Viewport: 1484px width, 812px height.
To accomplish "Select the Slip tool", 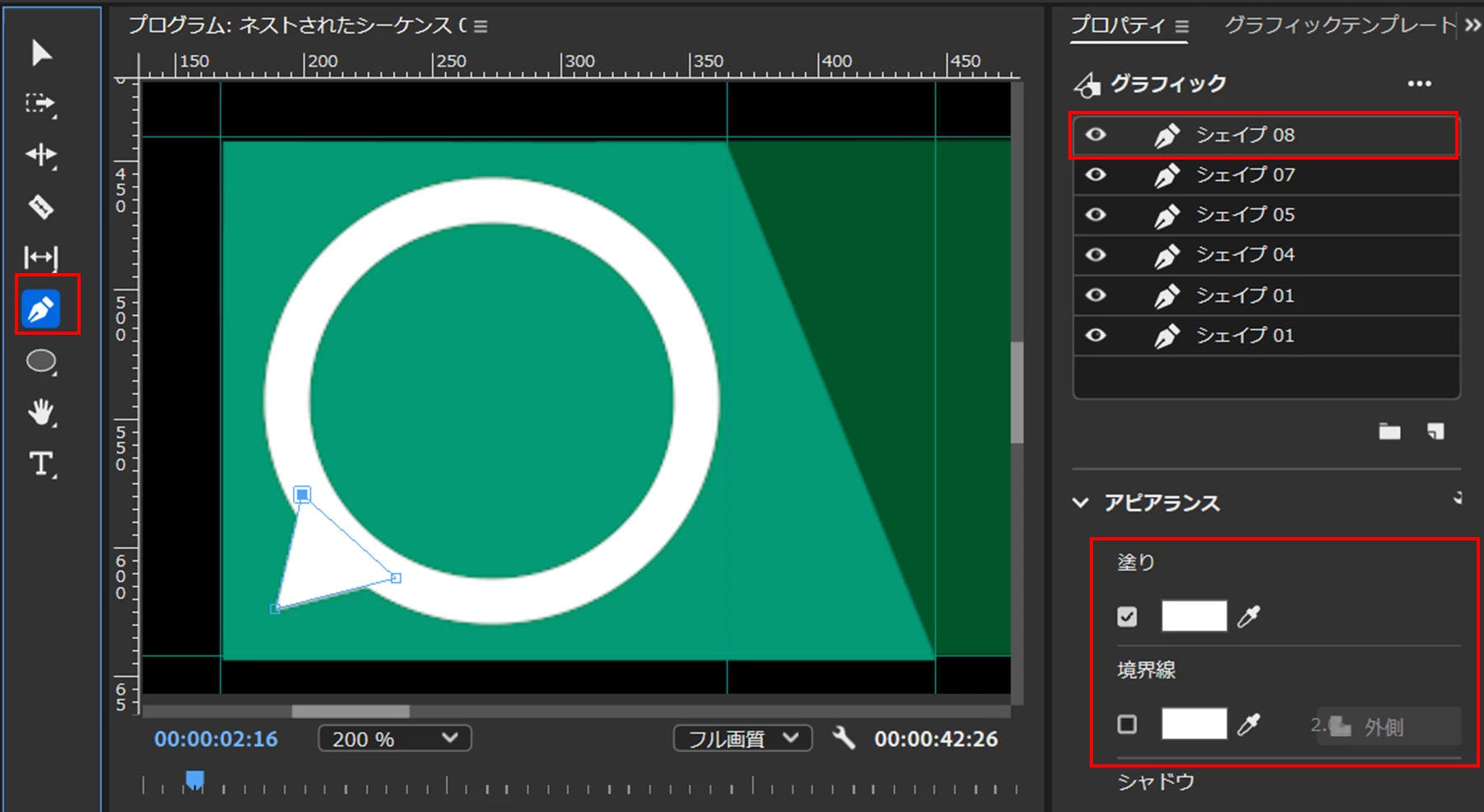I will click(x=40, y=258).
